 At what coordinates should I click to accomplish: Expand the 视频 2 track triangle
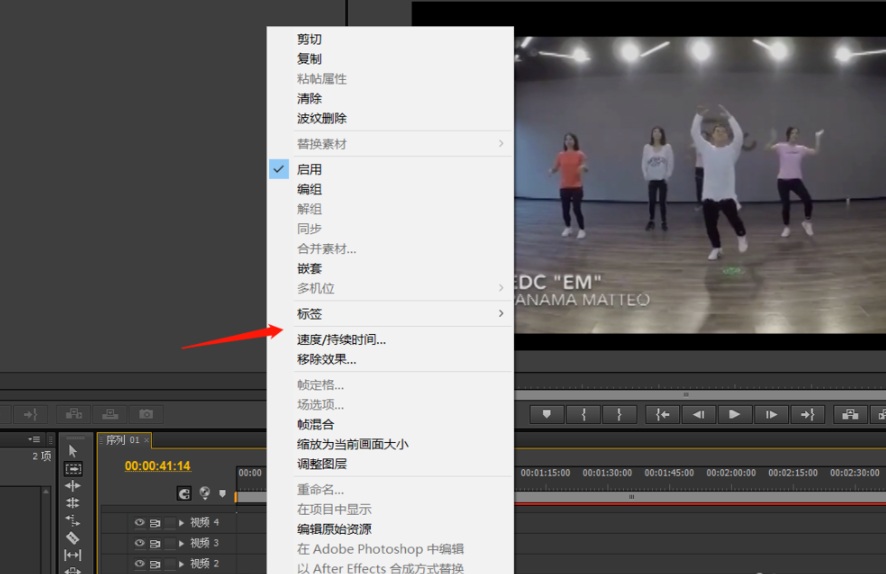pos(181,563)
